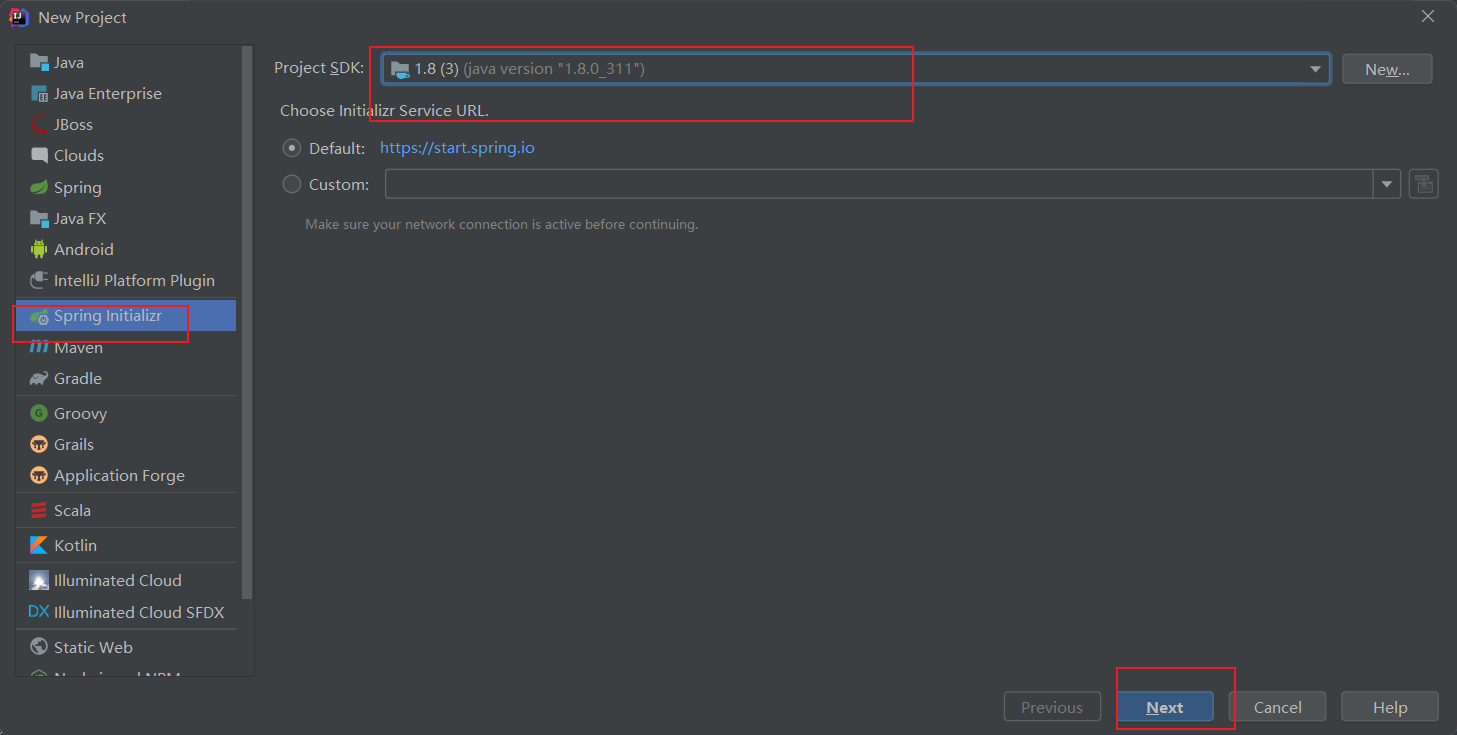Click the Cancel button
Viewport: 1457px width, 735px height.
1278,707
